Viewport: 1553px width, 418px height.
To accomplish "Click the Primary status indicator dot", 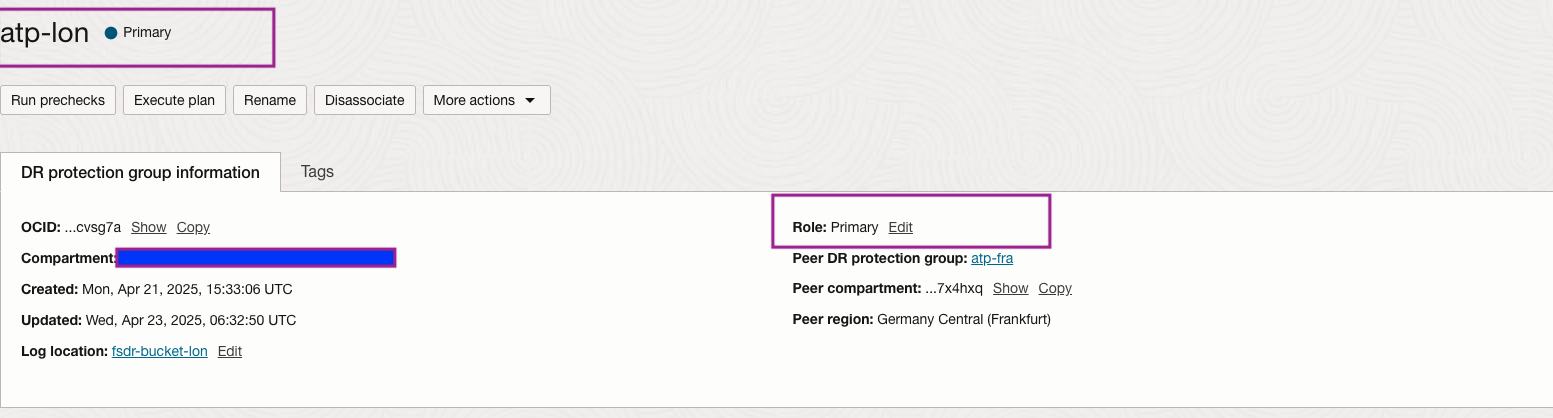I will [x=111, y=33].
